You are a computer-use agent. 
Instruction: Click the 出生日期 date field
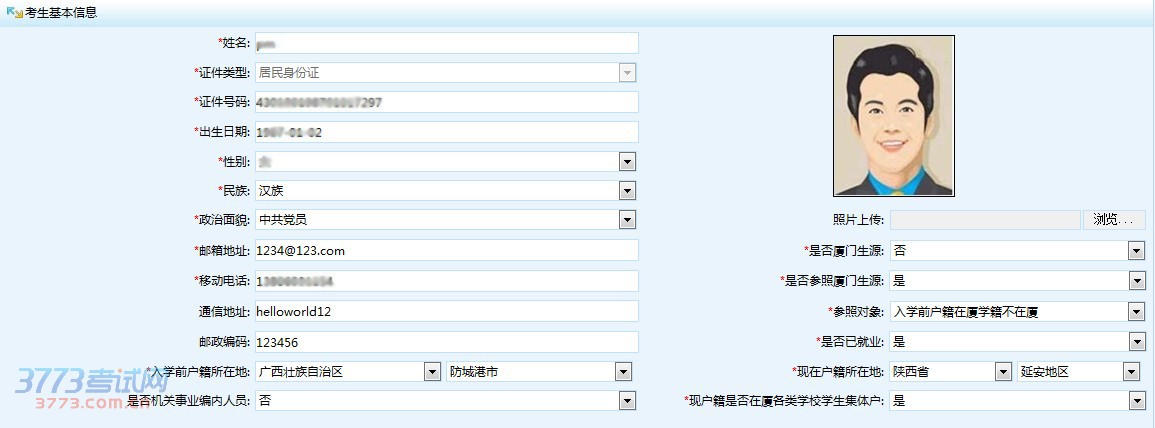446,132
